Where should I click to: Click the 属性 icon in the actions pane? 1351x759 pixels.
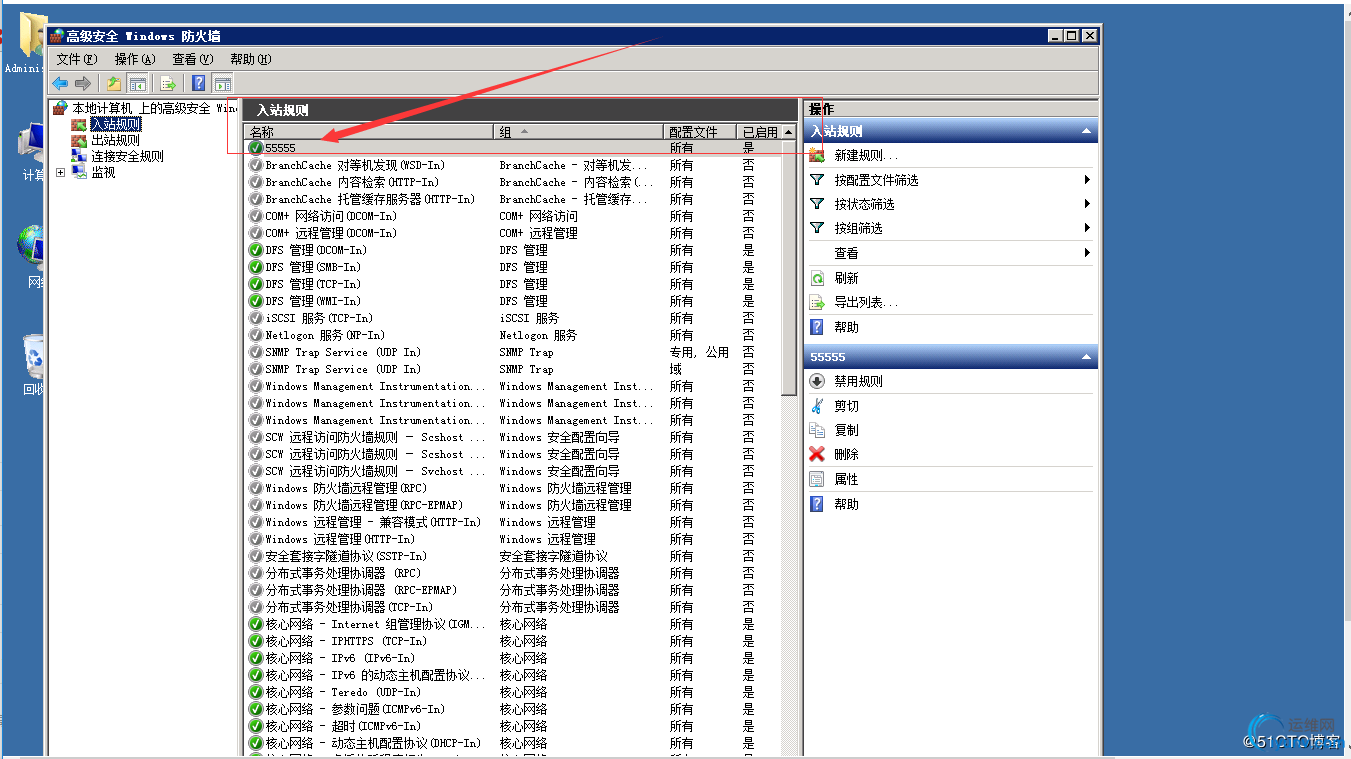coord(817,479)
